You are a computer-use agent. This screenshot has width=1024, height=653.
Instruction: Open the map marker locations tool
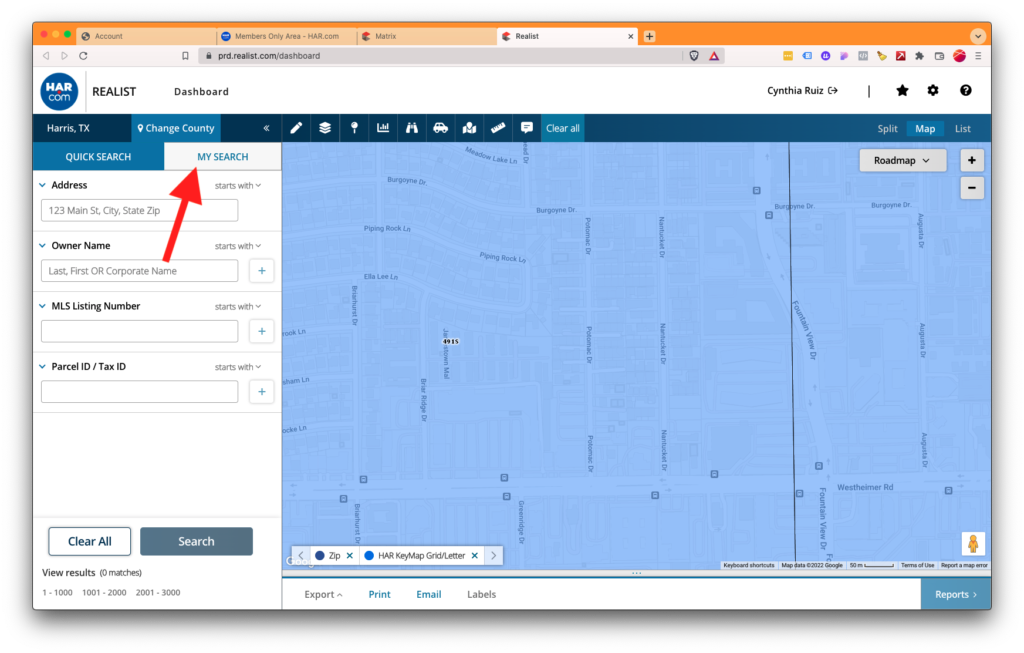click(469, 128)
